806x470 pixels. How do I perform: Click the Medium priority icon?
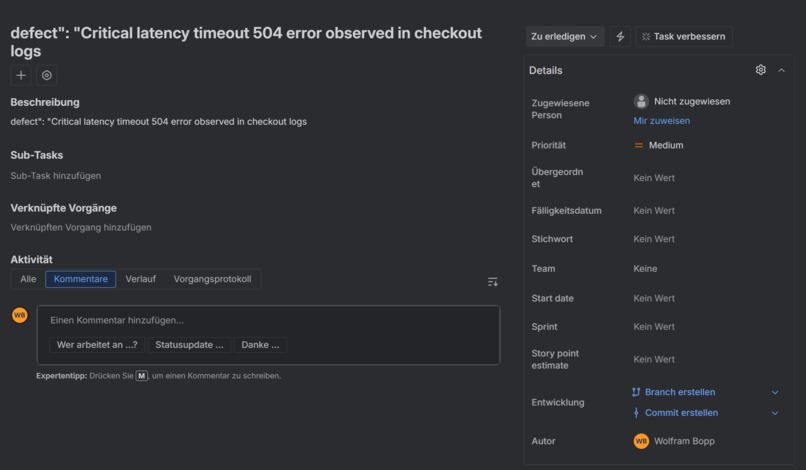point(638,146)
